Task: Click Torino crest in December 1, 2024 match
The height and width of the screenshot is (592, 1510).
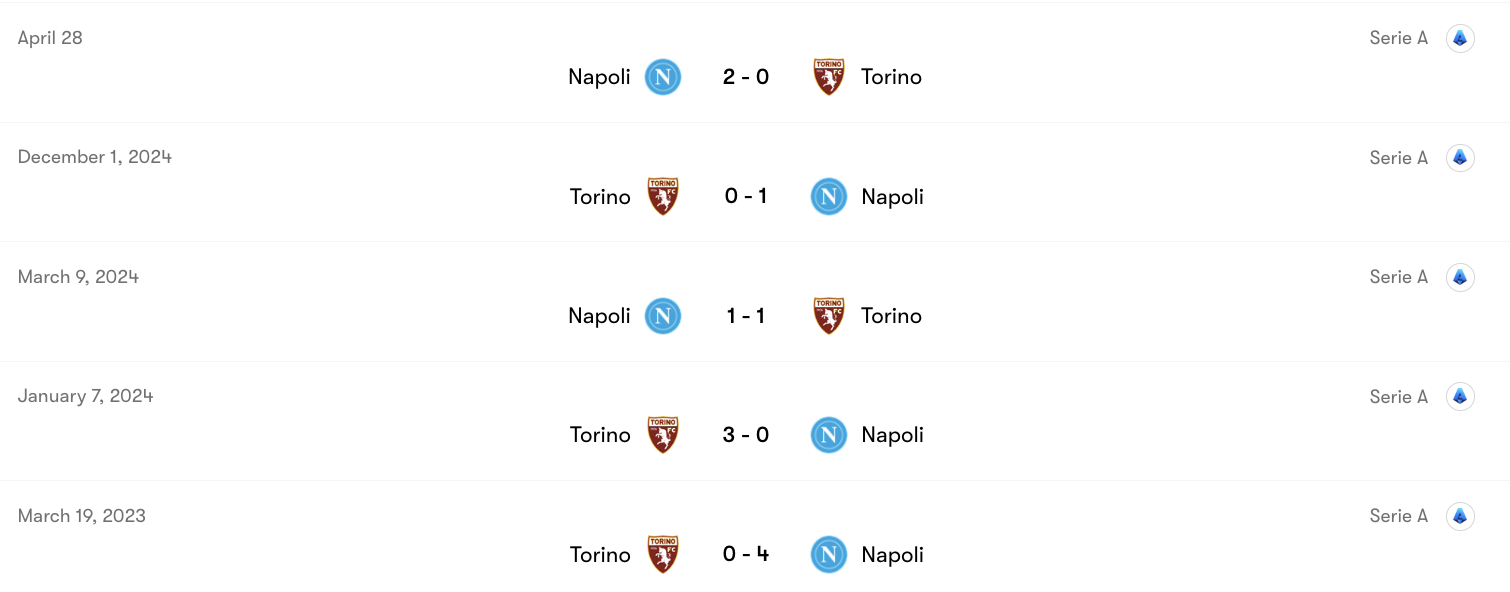Action: [662, 197]
